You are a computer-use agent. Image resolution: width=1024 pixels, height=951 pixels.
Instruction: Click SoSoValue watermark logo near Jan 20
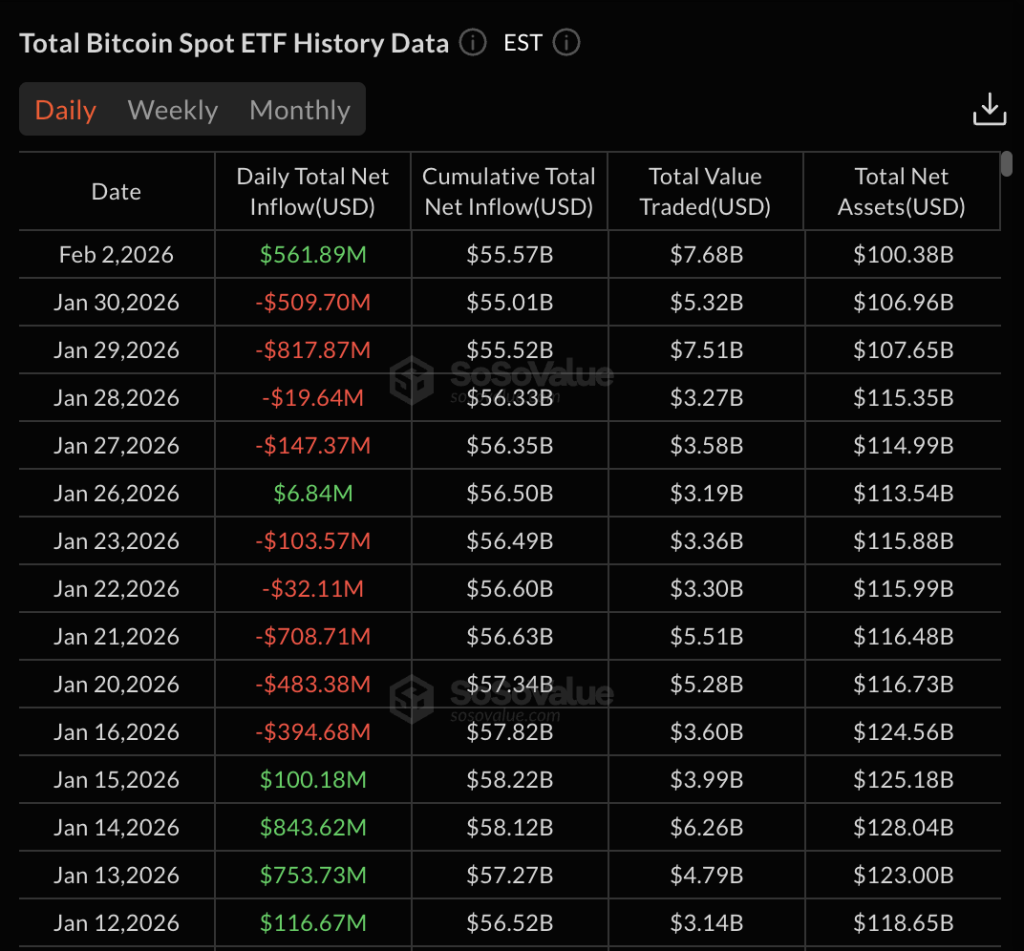[x=410, y=695]
